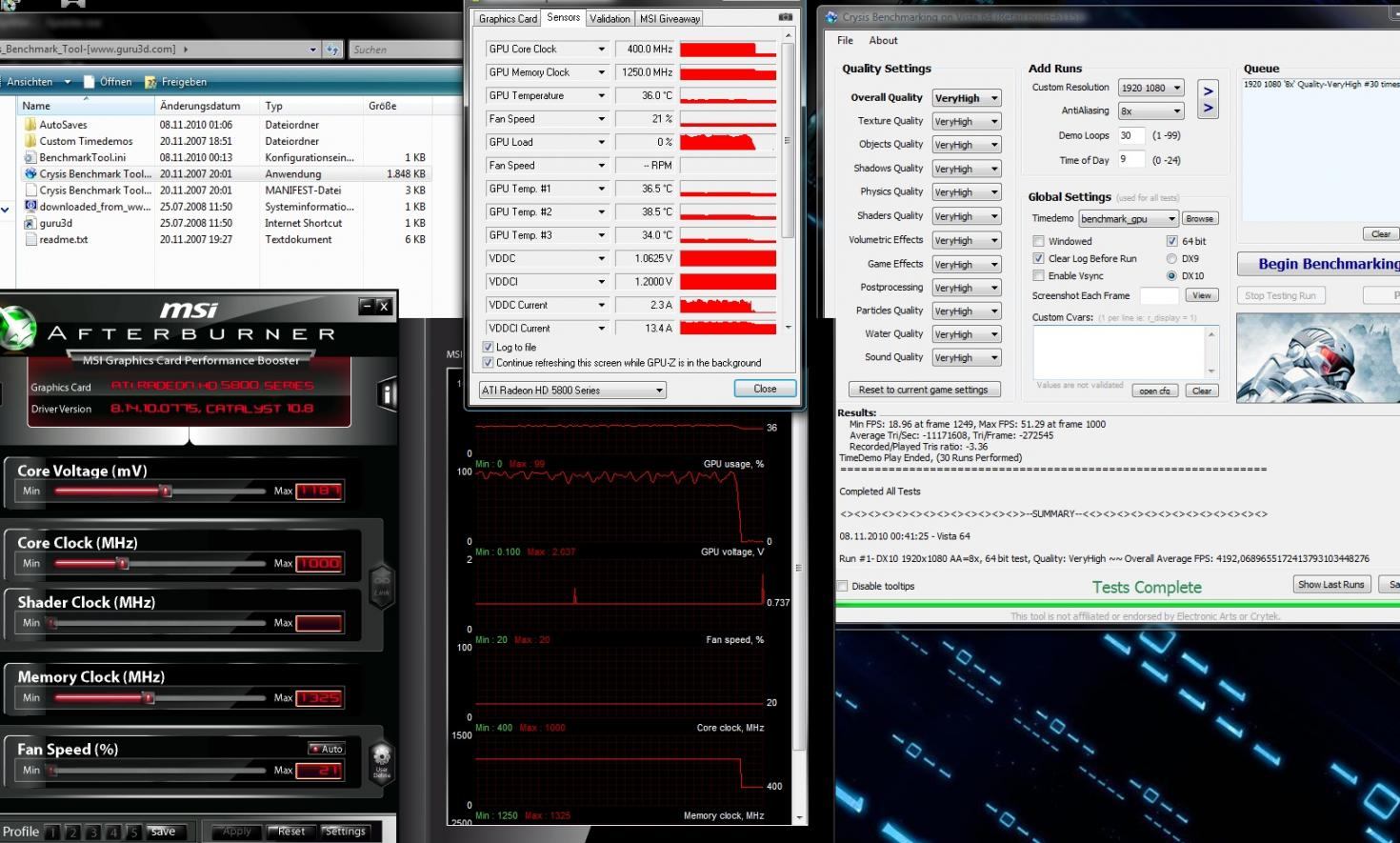The image size is (1400, 843).
Task: Select the downloaded_from_ww file icon
Action: [x=30, y=207]
